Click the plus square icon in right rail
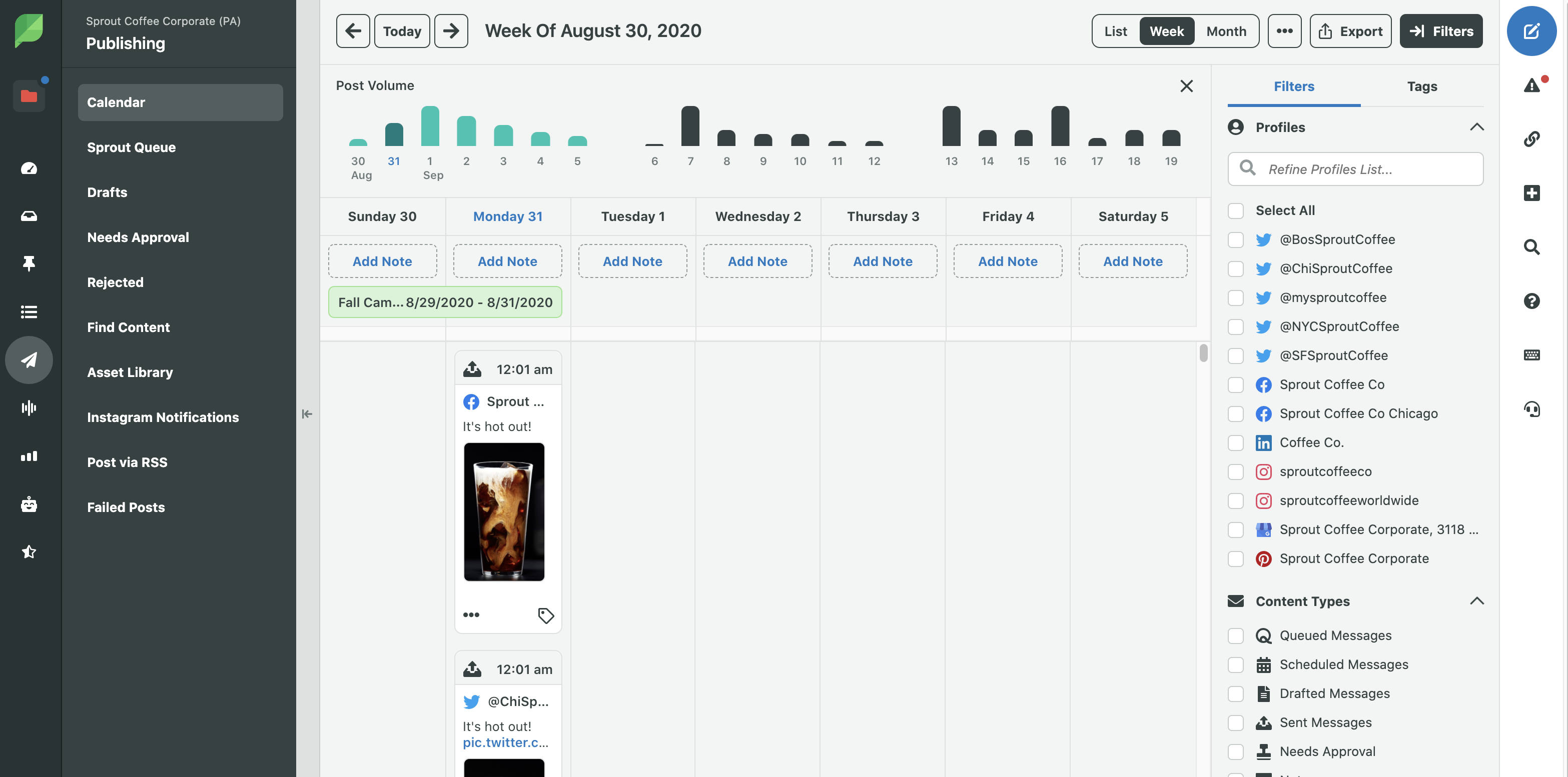Viewport: 1568px width, 777px height. tap(1531, 193)
